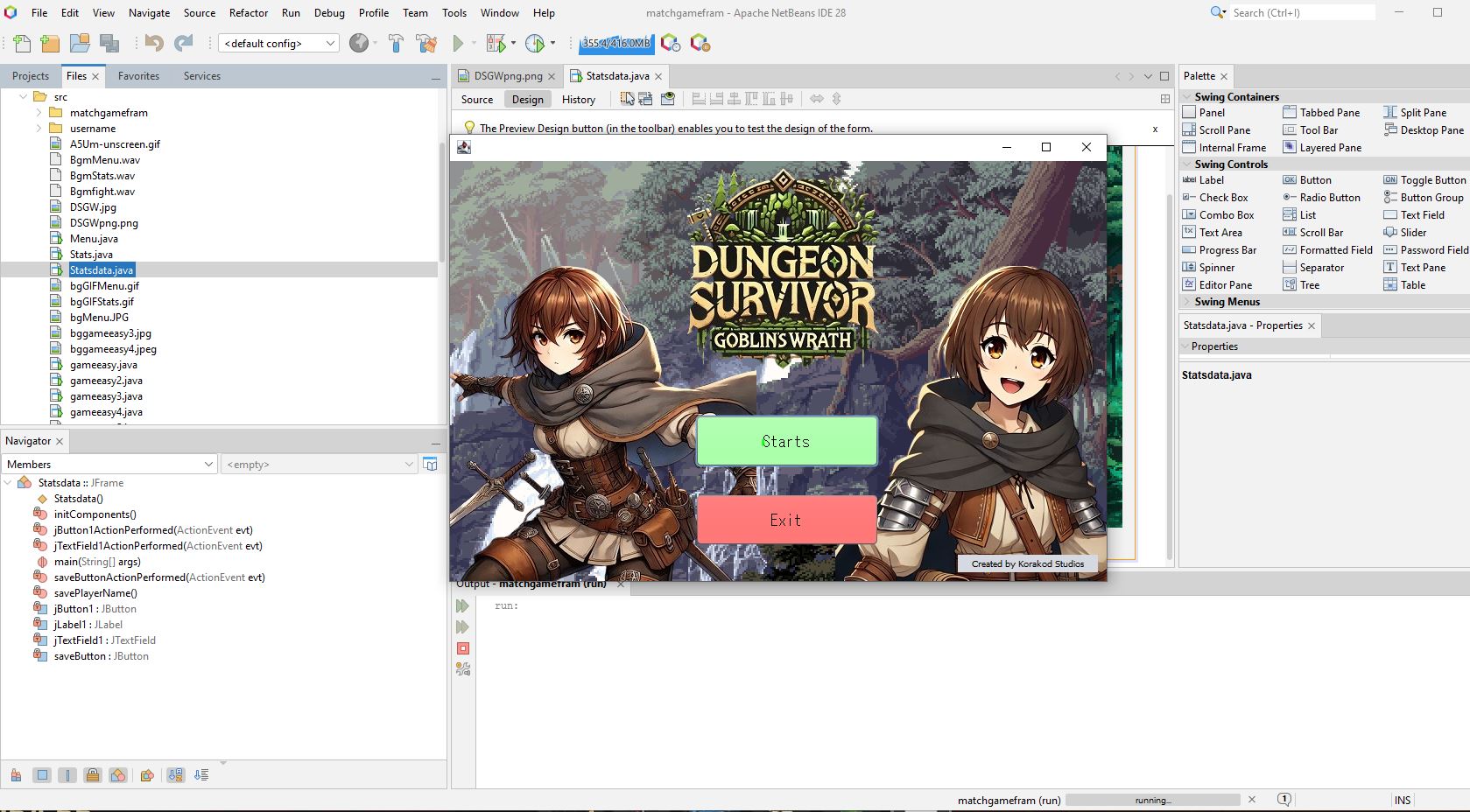
Task: Click the Open Project folder icon
Action: point(80,44)
